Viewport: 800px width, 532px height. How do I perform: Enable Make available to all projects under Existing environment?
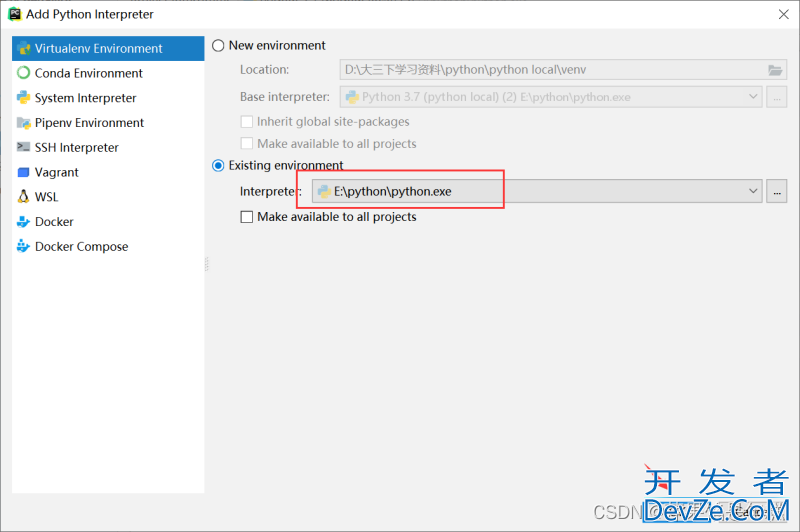tap(246, 217)
